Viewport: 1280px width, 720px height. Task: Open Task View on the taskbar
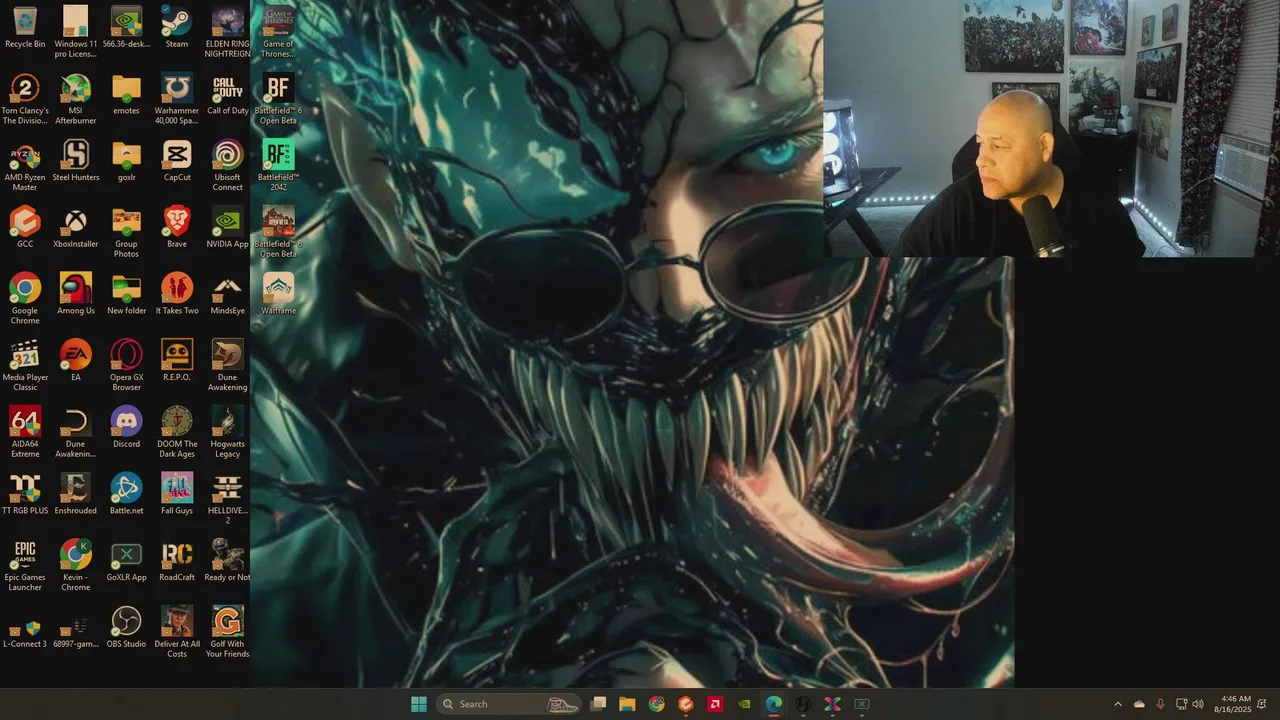pos(598,704)
